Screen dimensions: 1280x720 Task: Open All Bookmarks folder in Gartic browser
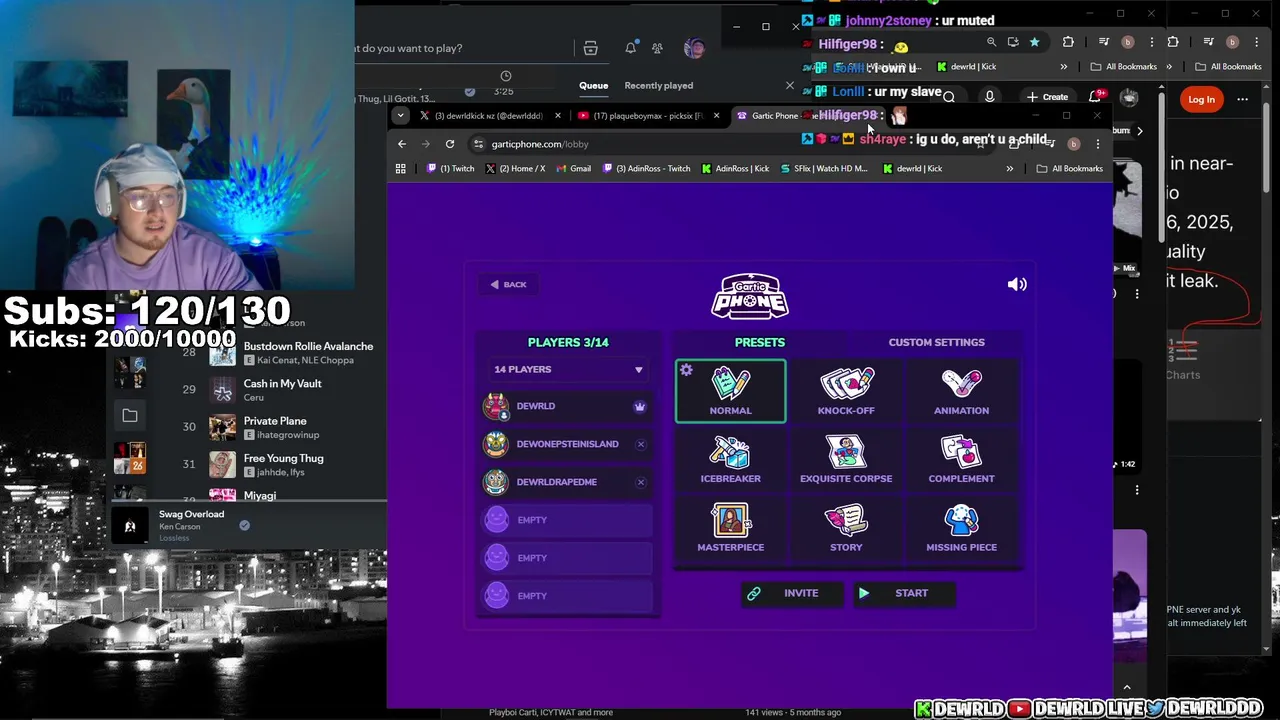[x=1070, y=169]
